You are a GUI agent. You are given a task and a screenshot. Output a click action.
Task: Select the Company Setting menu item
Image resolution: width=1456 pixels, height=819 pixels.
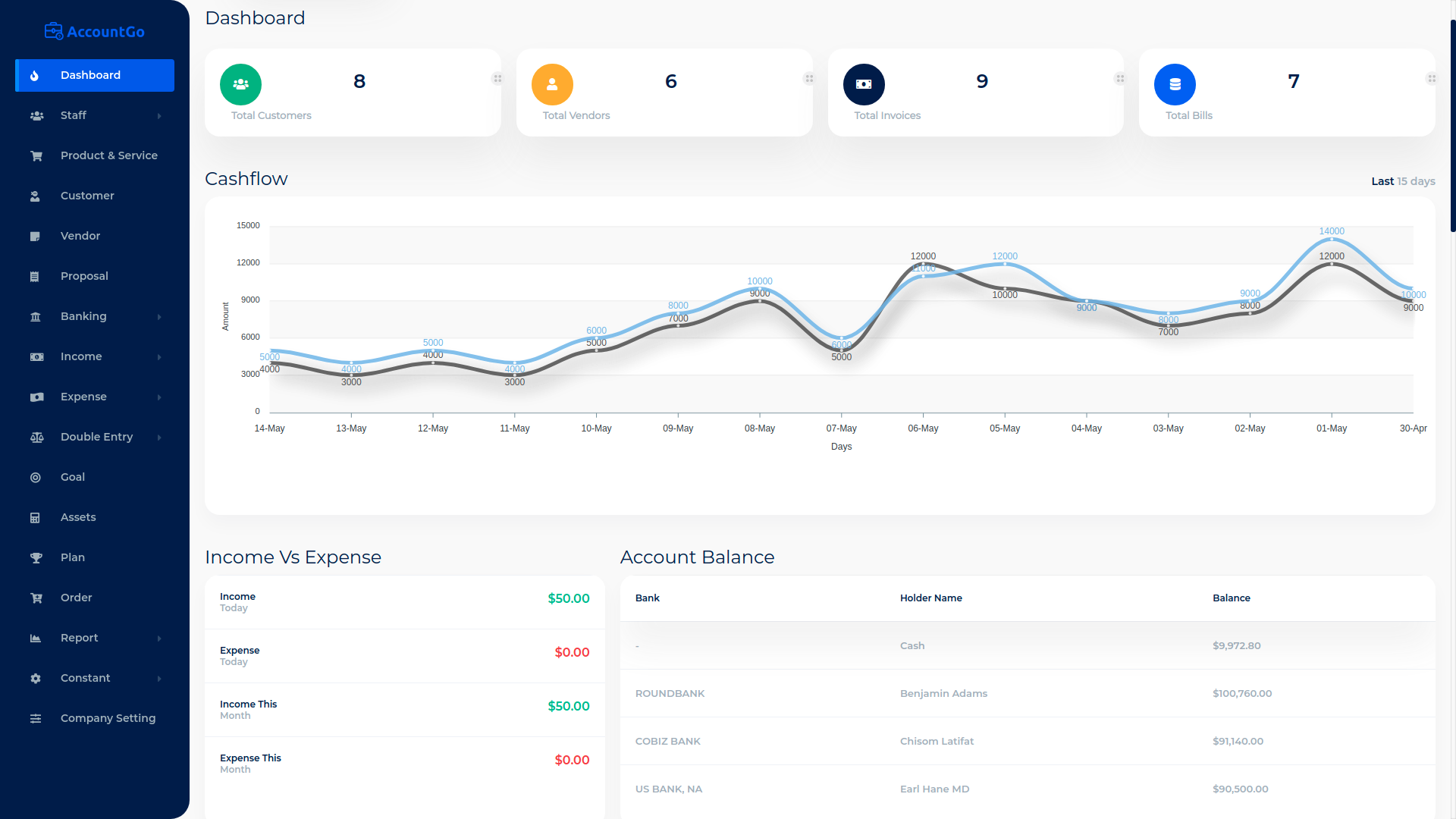(x=107, y=717)
